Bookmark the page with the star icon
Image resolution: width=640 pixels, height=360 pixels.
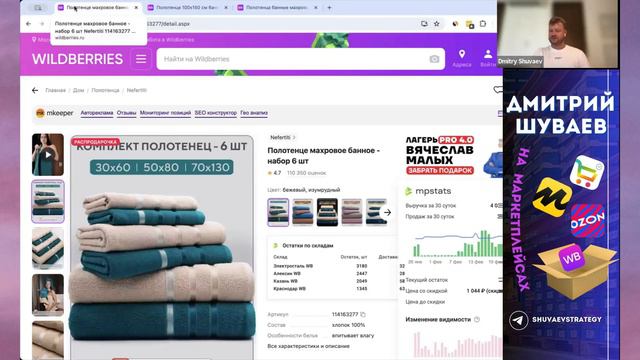click(x=436, y=24)
